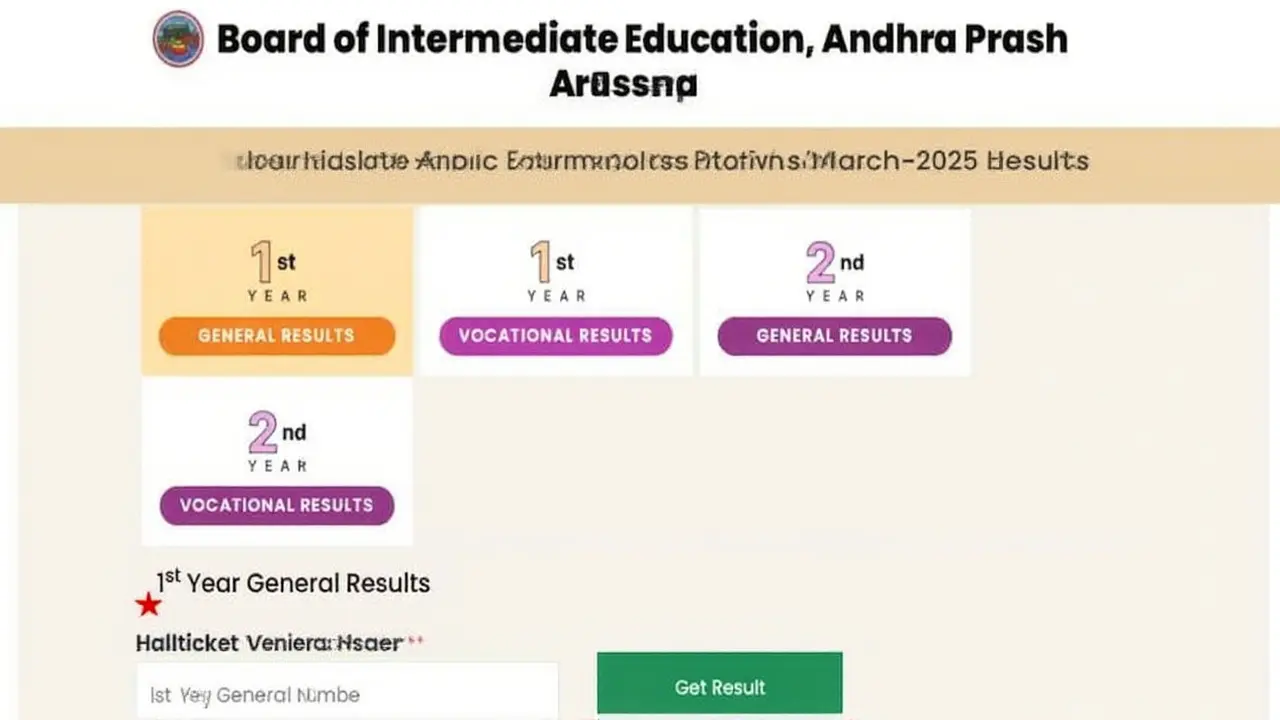Viewport: 1280px width, 720px height.
Task: Open 1st year Vocational Results
Action: coord(555,336)
